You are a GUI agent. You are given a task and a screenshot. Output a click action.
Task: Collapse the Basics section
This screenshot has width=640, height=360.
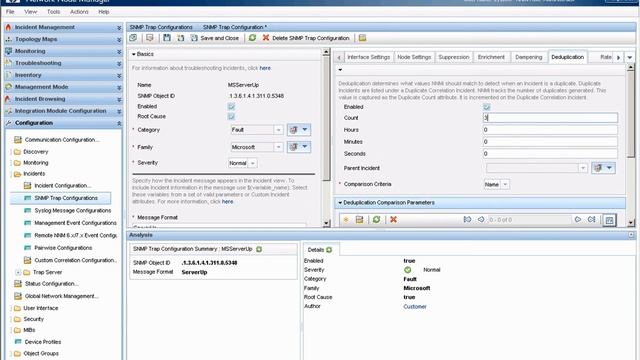click(133, 54)
